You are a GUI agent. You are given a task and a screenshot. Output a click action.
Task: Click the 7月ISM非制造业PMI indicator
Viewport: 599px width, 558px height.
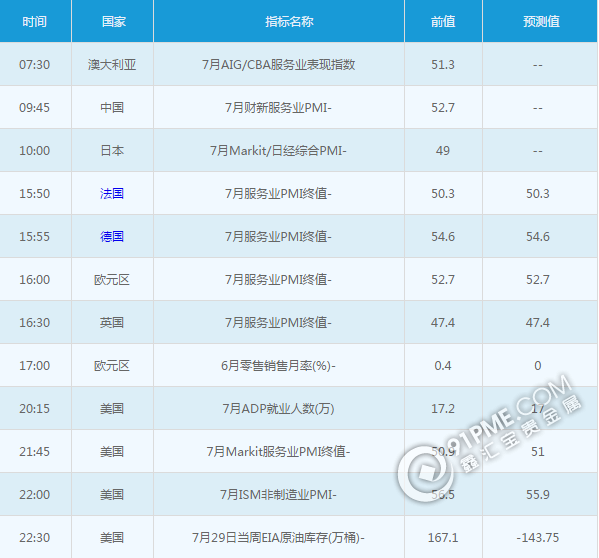click(278, 495)
